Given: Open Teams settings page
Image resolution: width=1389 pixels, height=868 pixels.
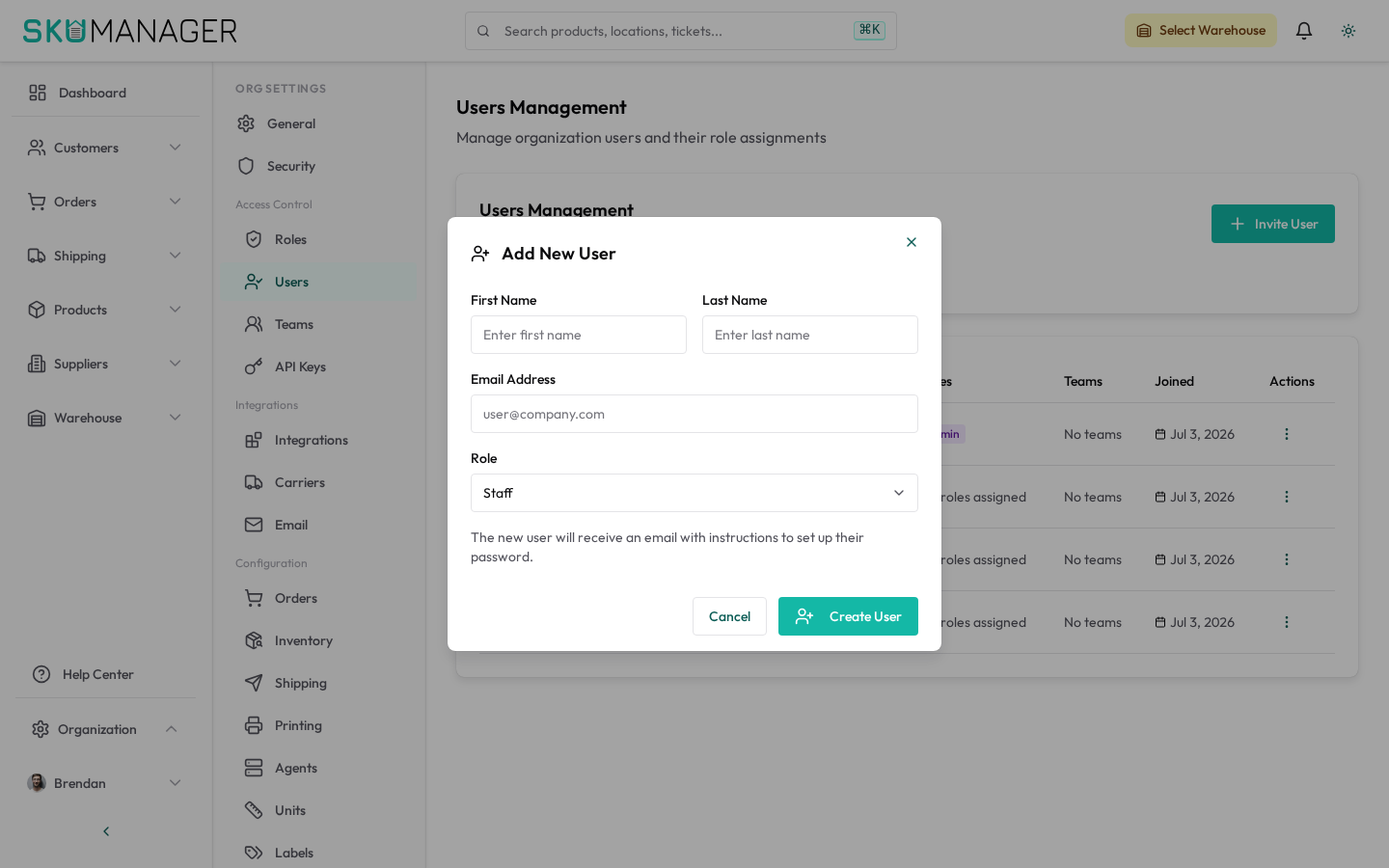Looking at the screenshot, I should tap(319, 324).
